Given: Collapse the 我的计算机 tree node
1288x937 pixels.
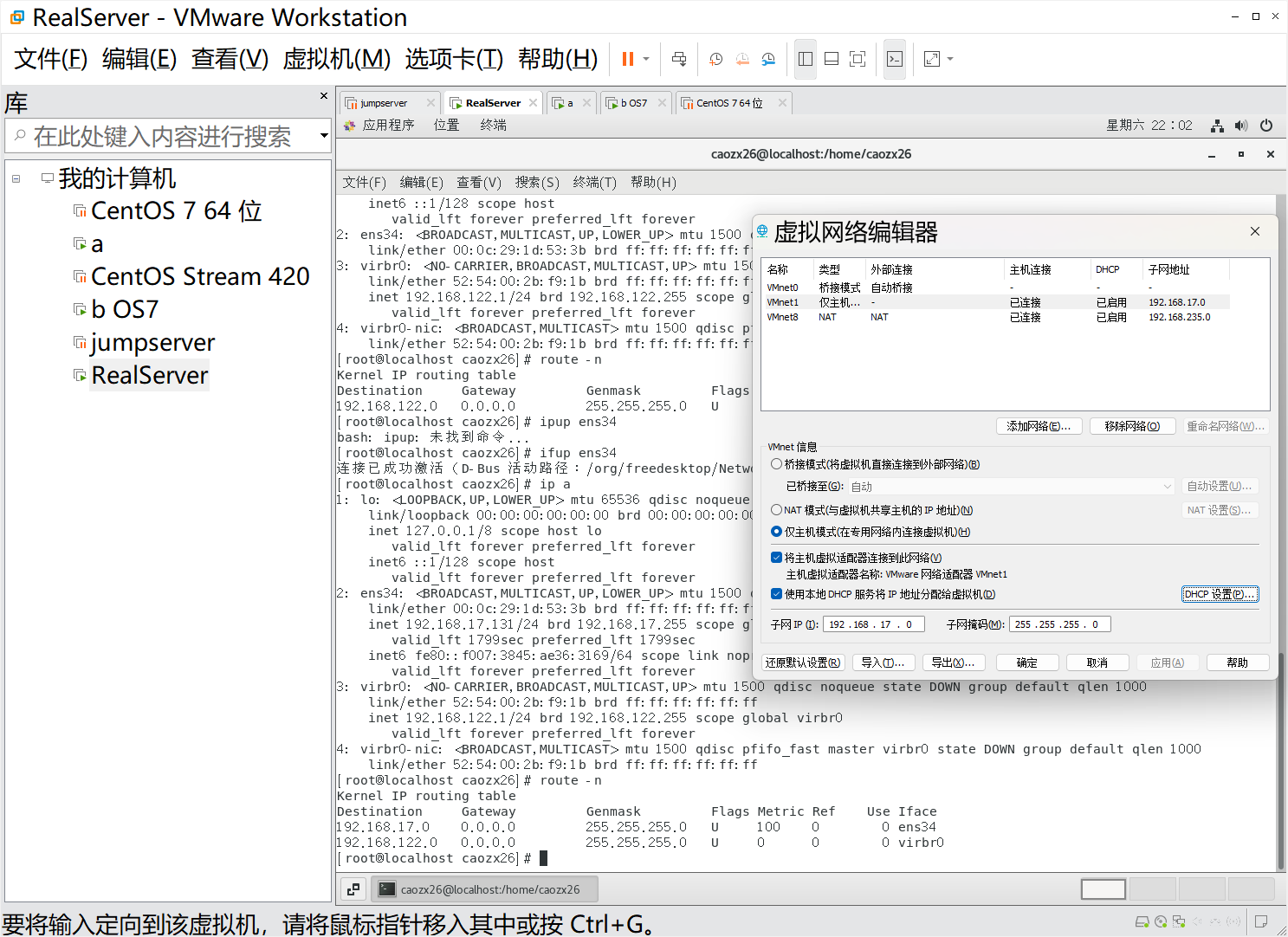Looking at the screenshot, I should (16, 178).
